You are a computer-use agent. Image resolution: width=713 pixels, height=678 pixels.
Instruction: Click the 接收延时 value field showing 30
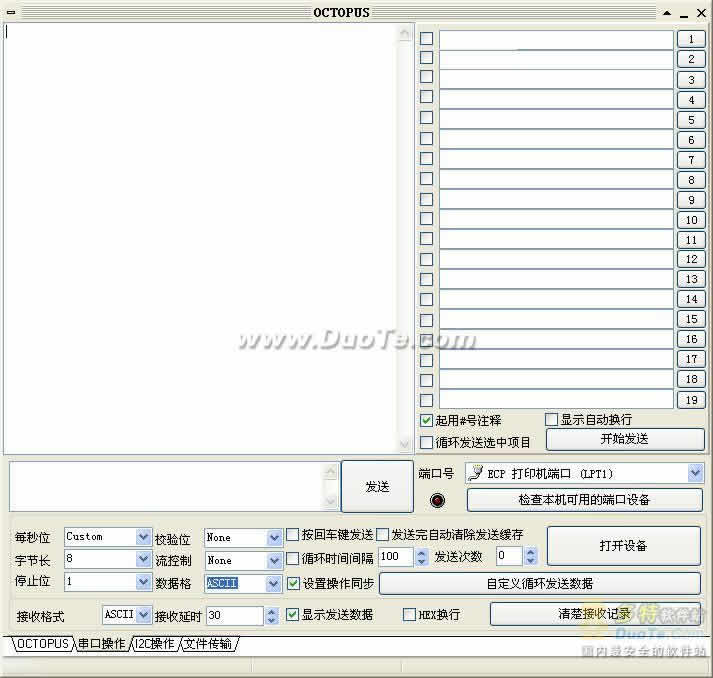pyautogui.click(x=235, y=616)
